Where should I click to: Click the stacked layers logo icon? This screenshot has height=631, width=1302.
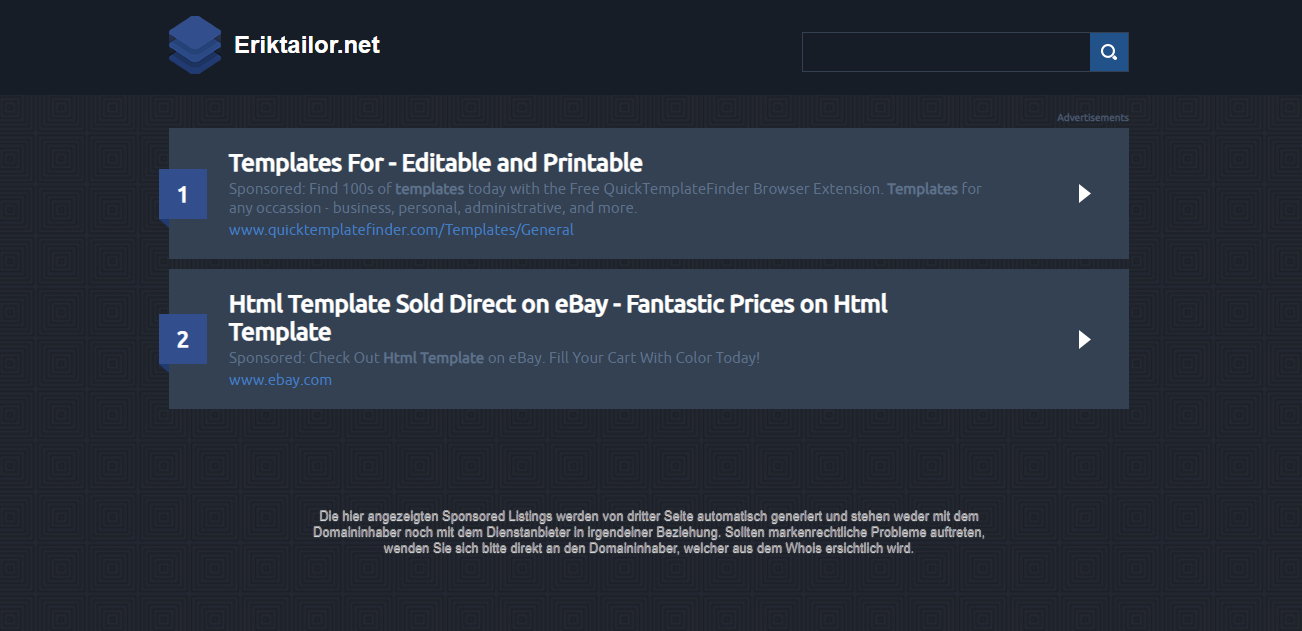point(195,45)
